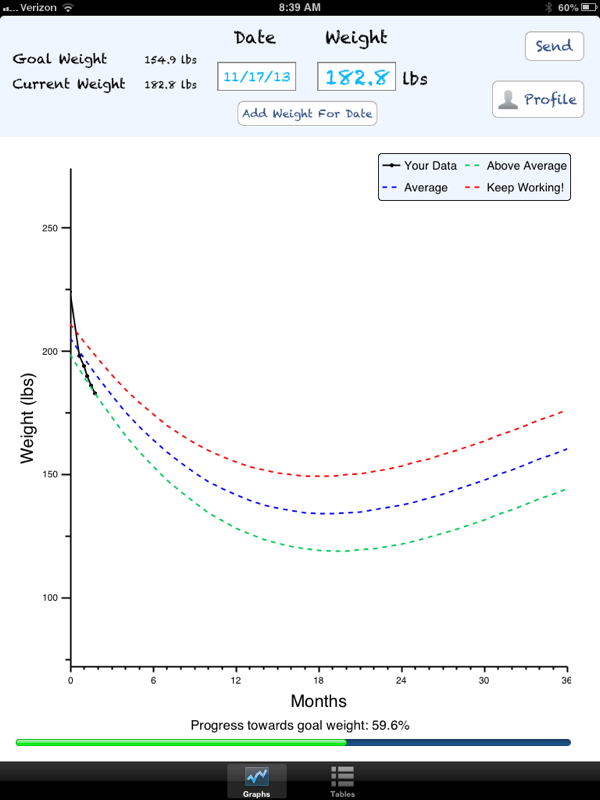This screenshot has height=800, width=600.
Task: Tap the Wi-Fi status icon
Action: (68, 7)
